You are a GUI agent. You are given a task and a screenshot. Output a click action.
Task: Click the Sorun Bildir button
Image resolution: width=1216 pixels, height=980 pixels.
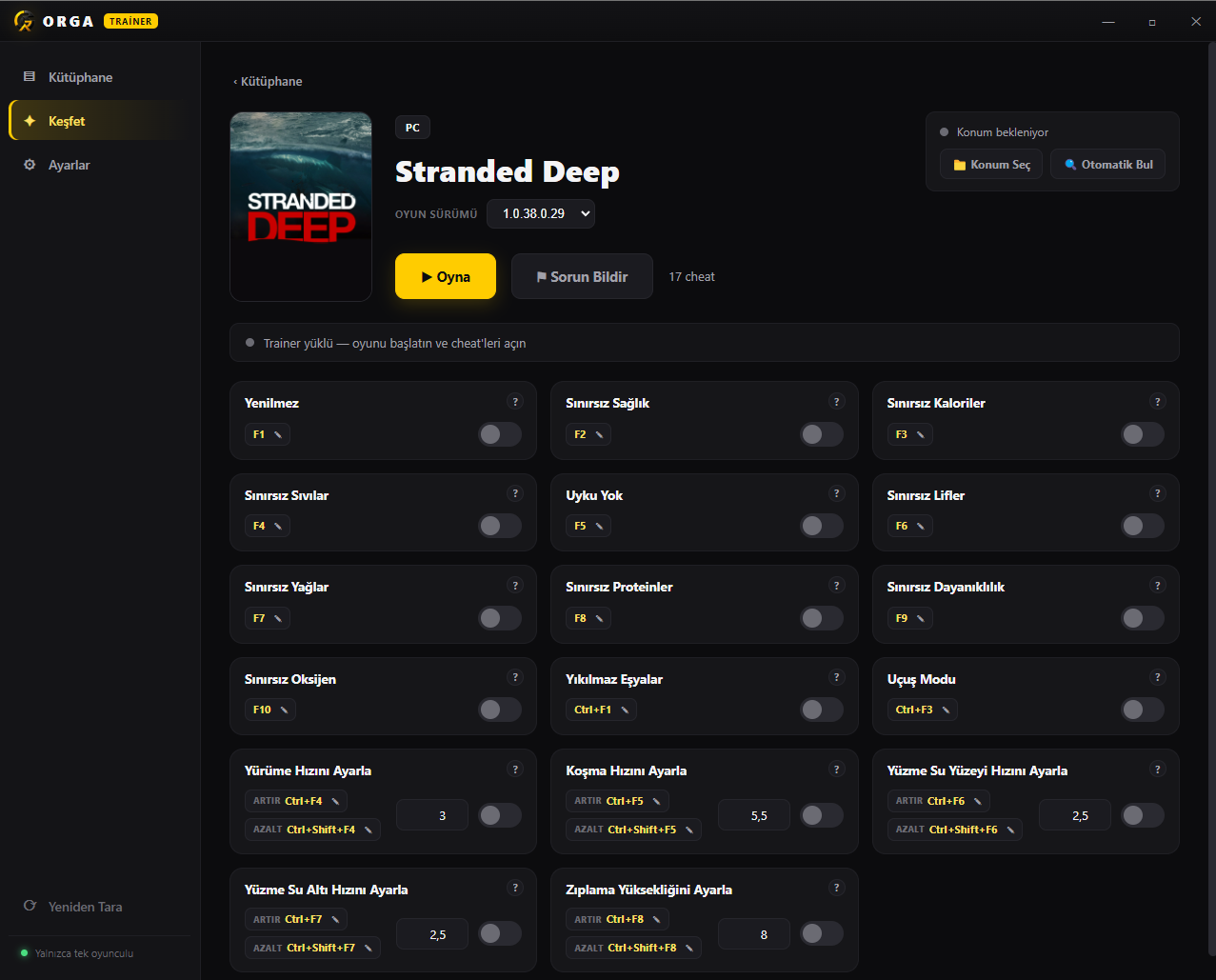pyautogui.click(x=582, y=276)
